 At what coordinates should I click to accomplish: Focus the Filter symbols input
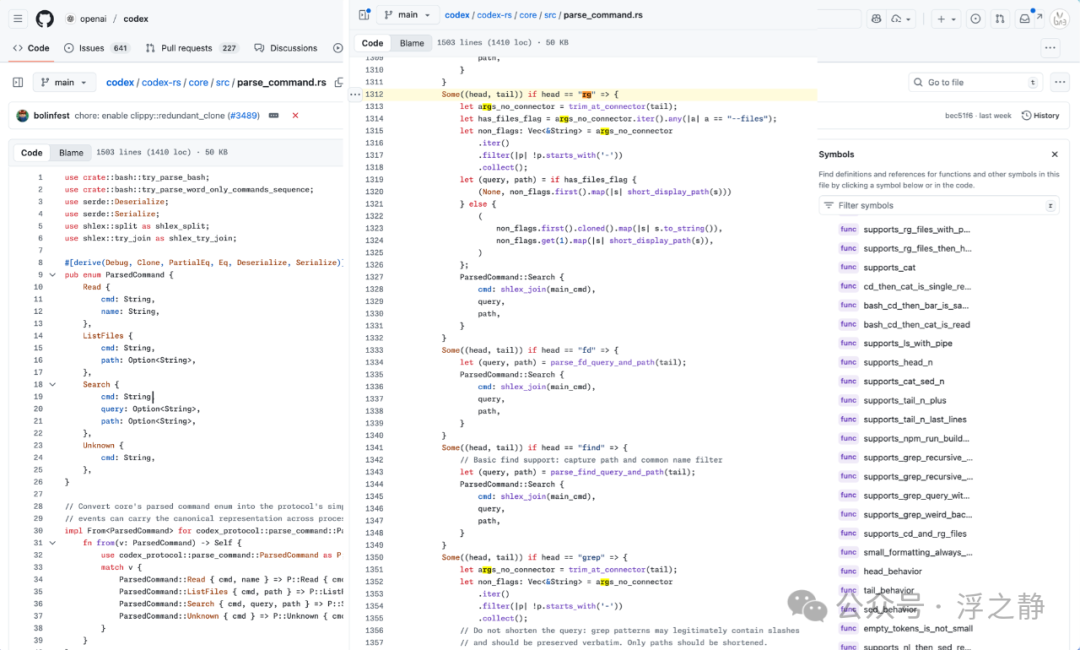point(938,205)
